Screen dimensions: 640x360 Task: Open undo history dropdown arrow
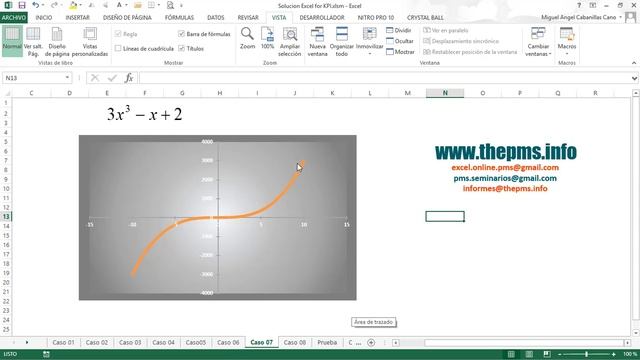click(x=43, y=5)
